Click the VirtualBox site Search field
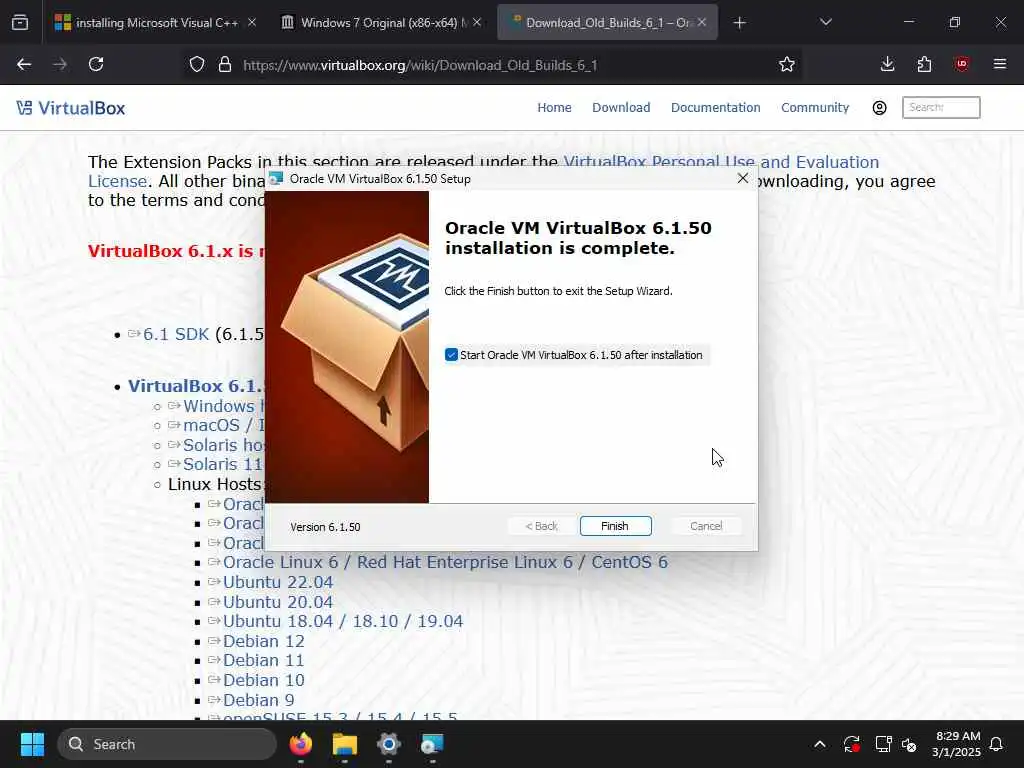The image size is (1024, 768). pyautogui.click(x=940, y=107)
